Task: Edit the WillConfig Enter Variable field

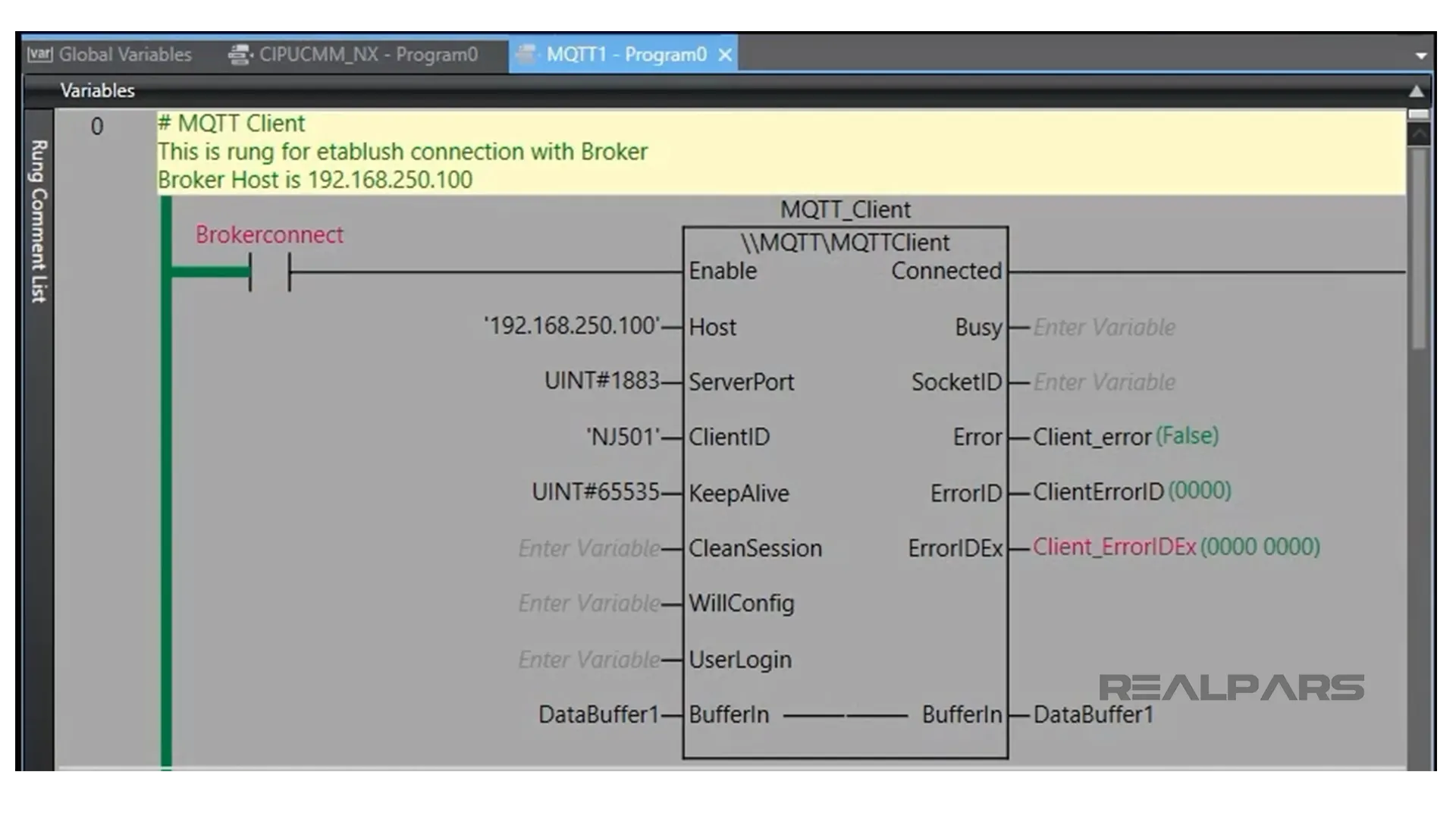Action: [x=588, y=603]
